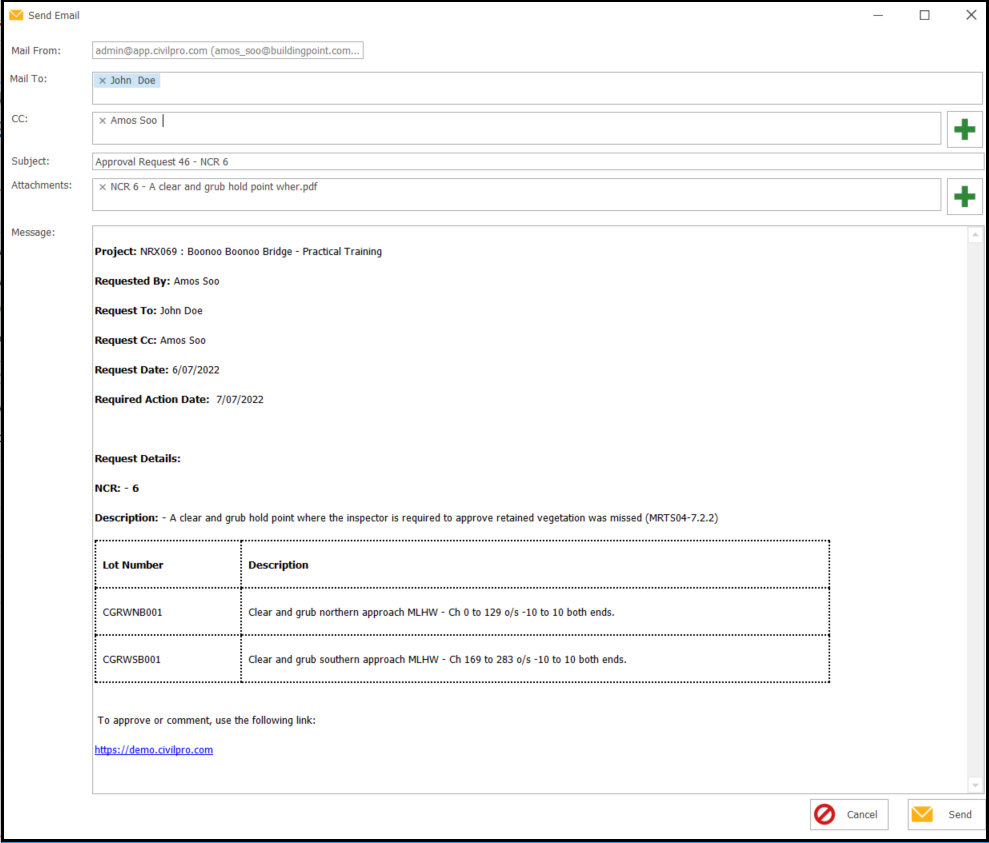989x843 pixels.
Task: Remove John Doe from Mail To recipients
Action: [x=102, y=80]
